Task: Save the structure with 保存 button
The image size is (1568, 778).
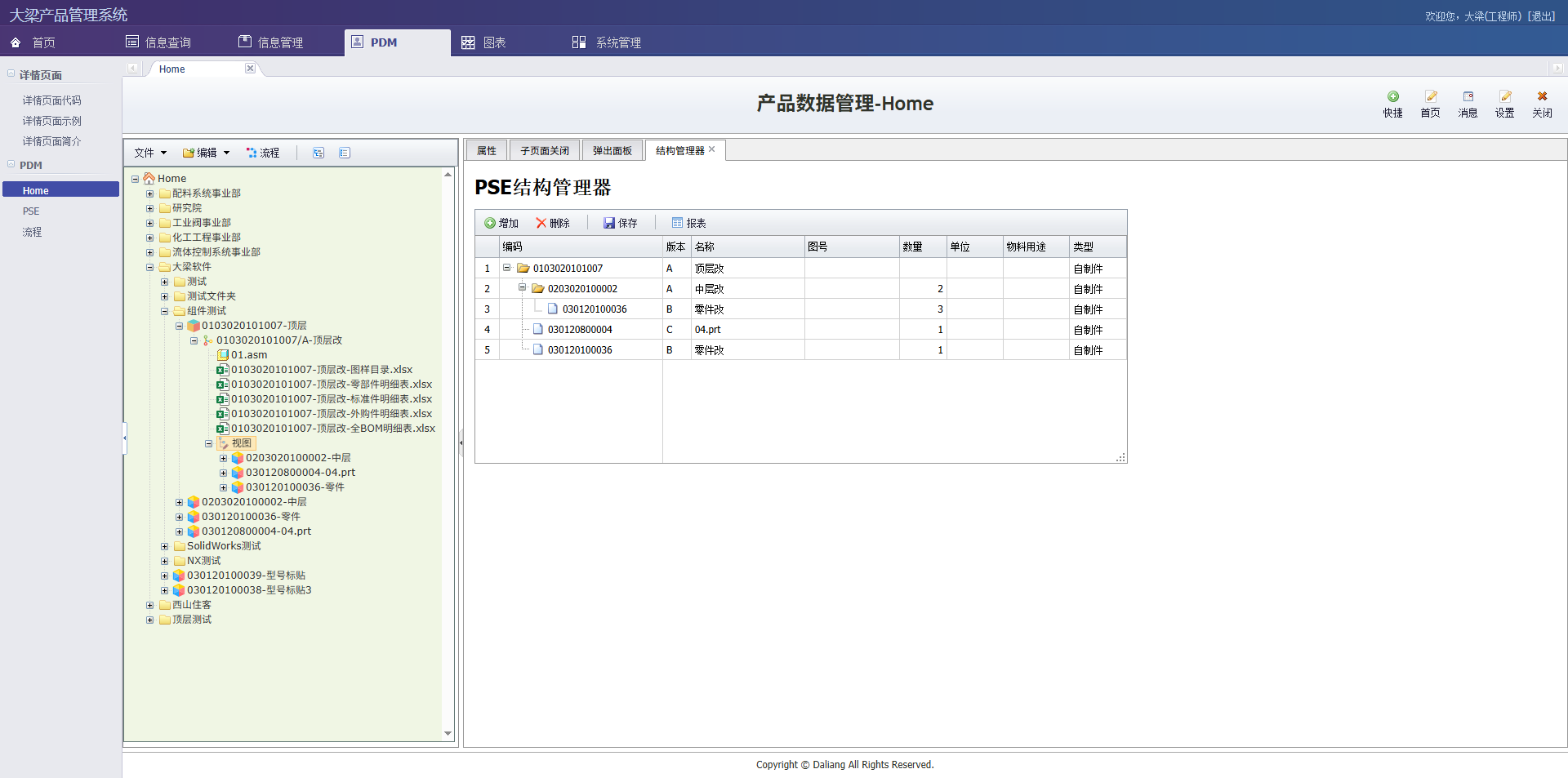Action: 620,223
